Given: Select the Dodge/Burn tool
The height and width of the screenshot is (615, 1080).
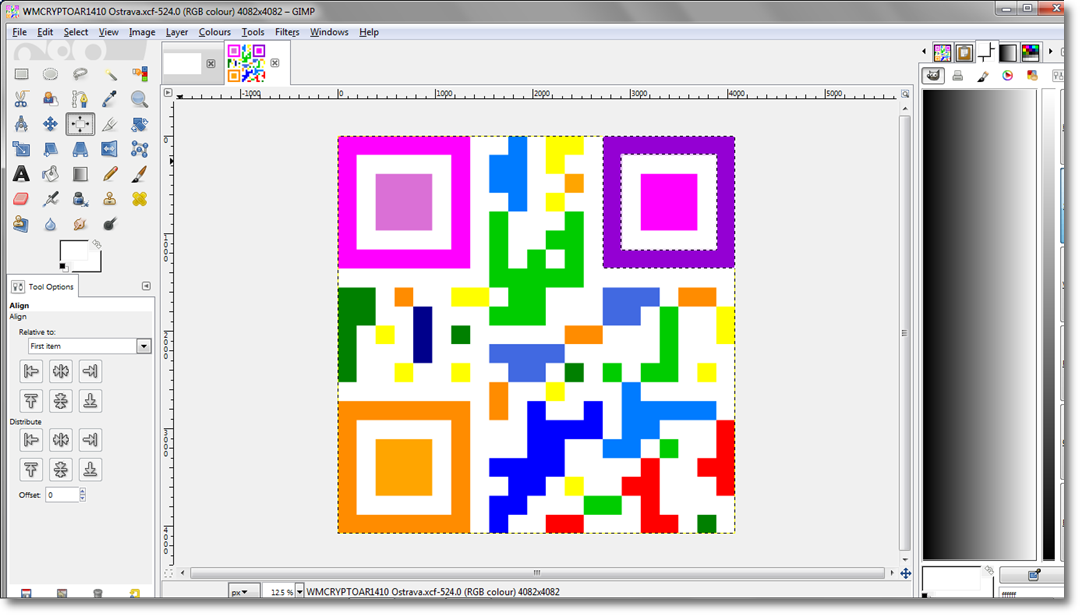Looking at the screenshot, I should click(110, 224).
